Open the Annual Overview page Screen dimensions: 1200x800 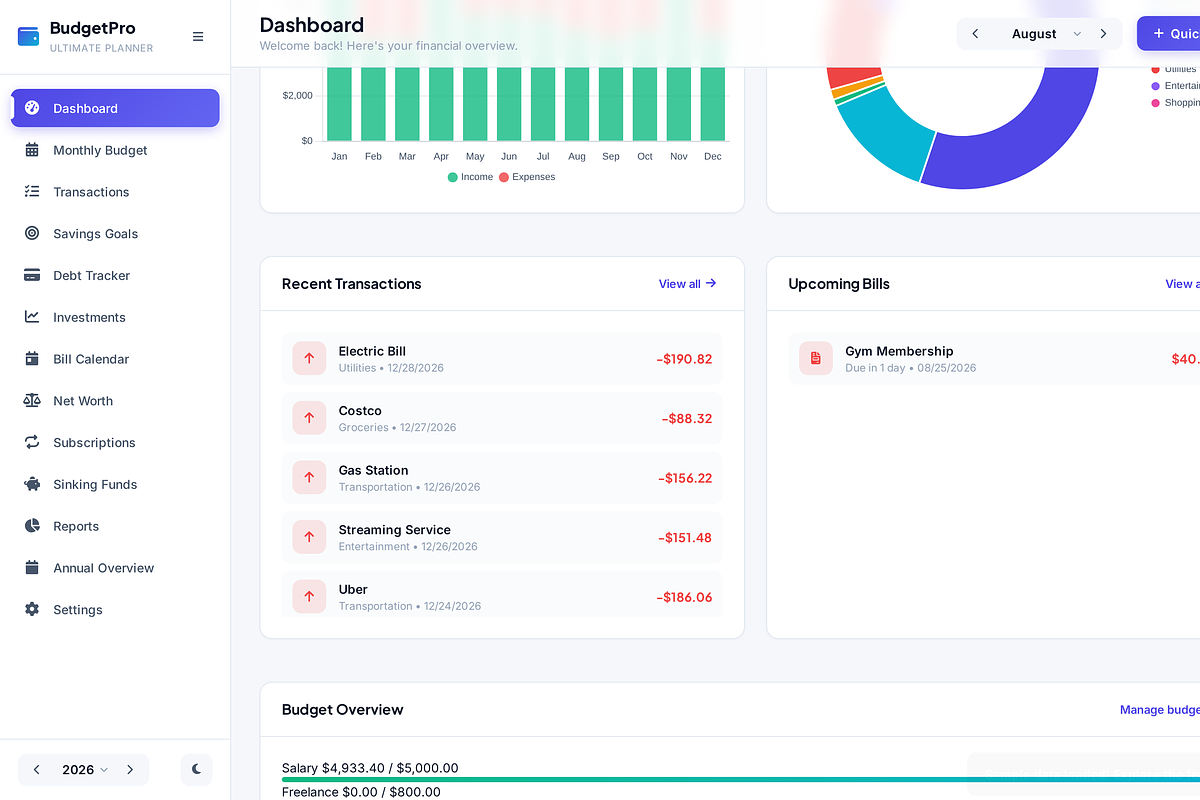pos(115,568)
